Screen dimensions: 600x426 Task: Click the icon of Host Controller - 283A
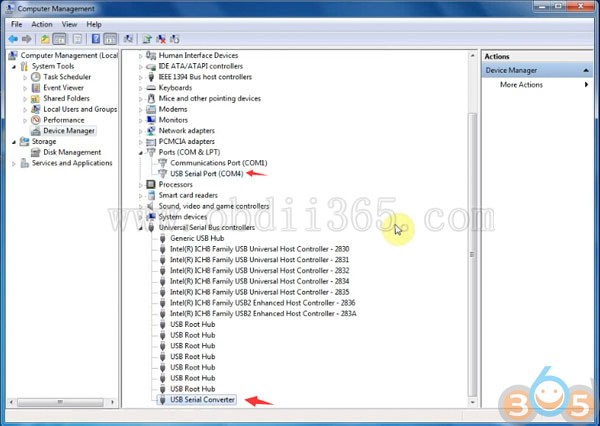click(163, 313)
